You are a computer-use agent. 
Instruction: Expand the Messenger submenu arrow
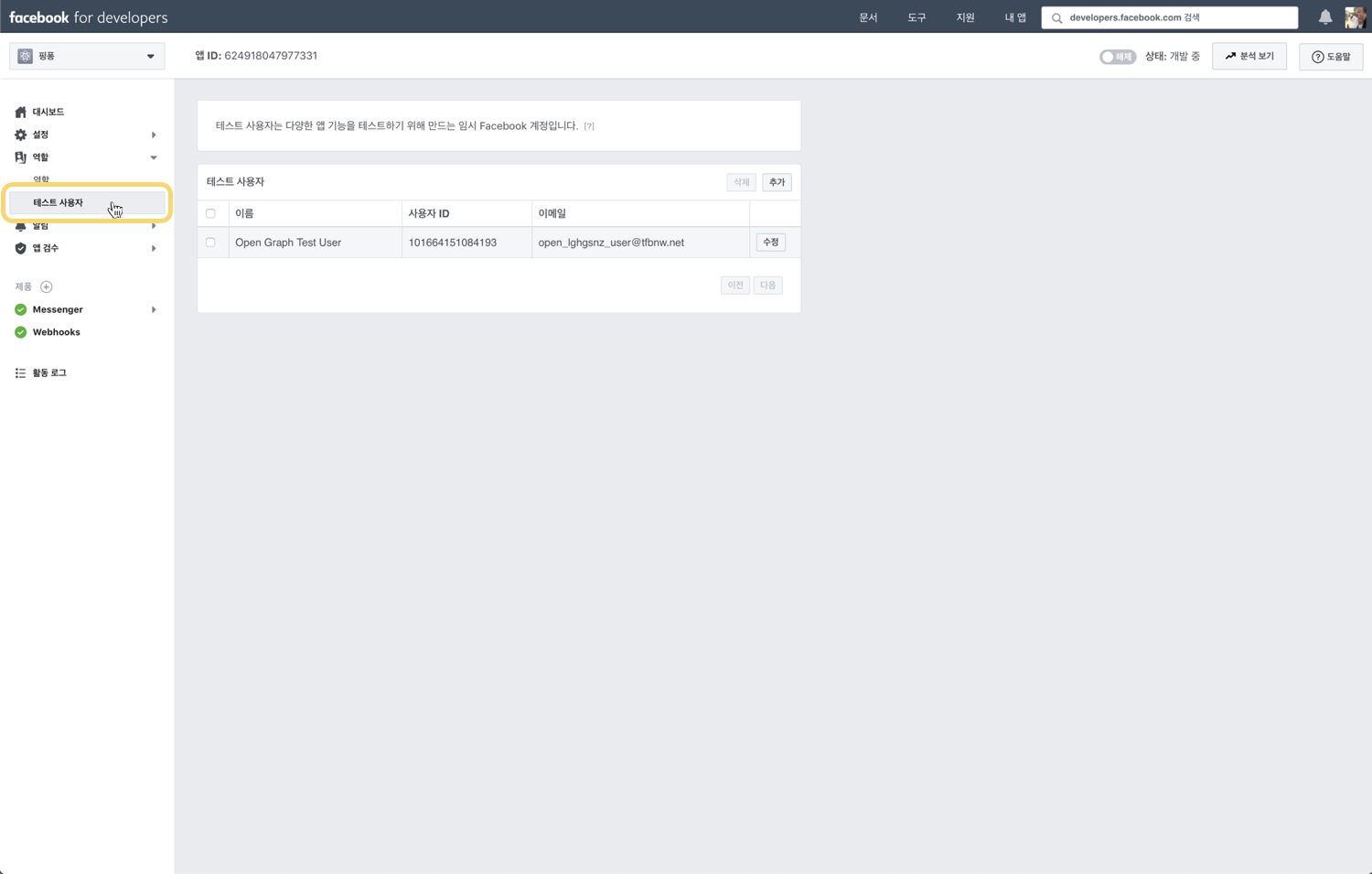[154, 309]
